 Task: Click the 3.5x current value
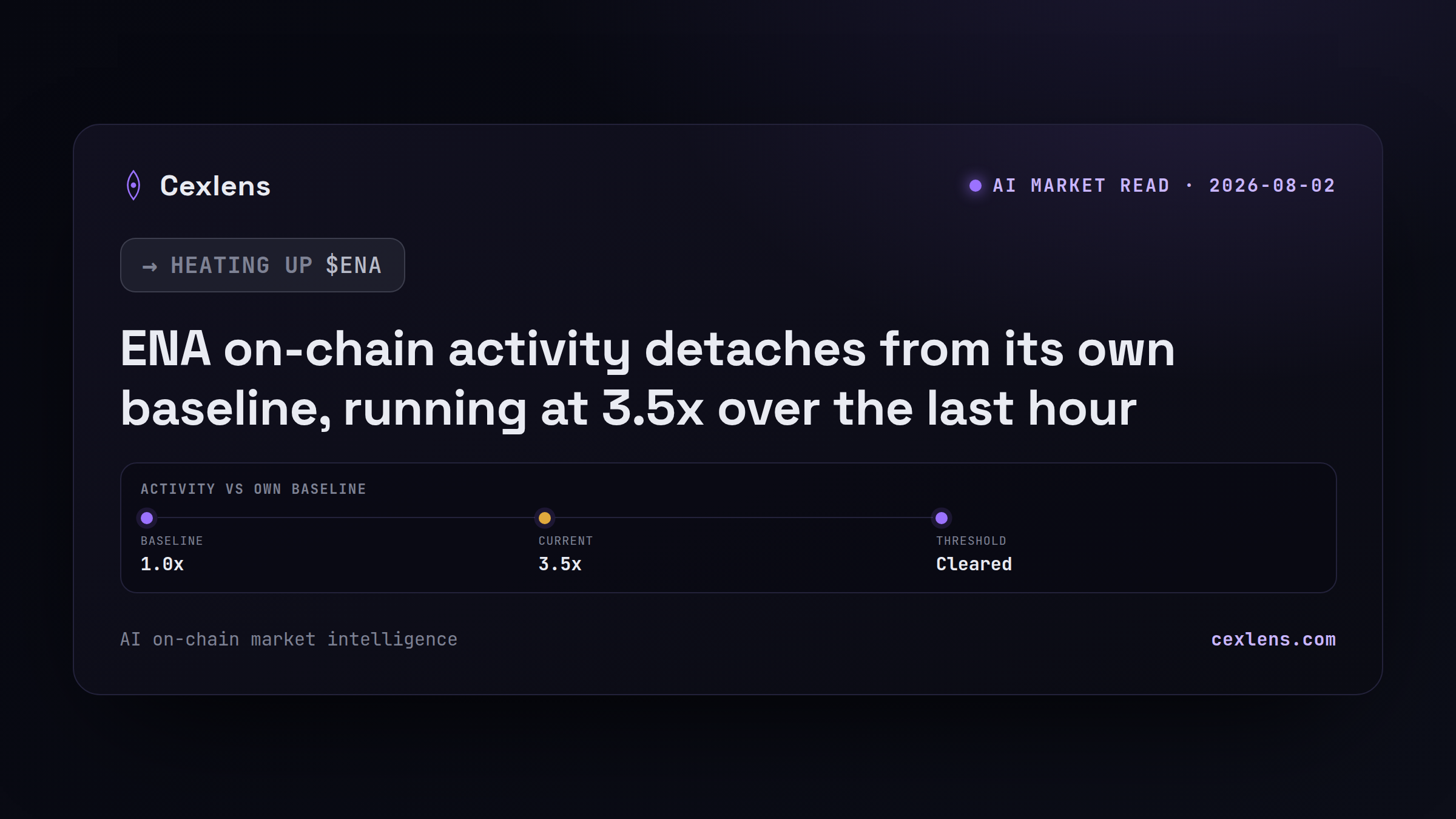(560, 564)
